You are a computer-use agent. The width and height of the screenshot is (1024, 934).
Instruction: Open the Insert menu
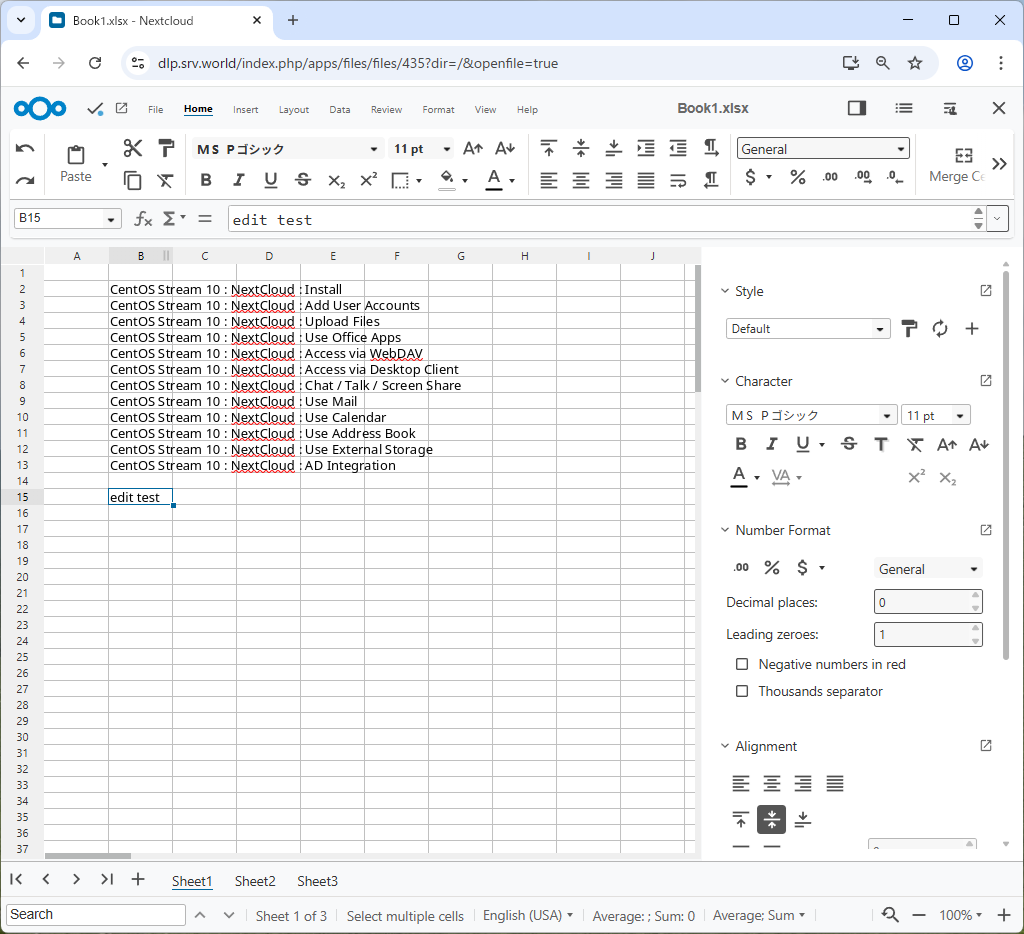(x=245, y=110)
